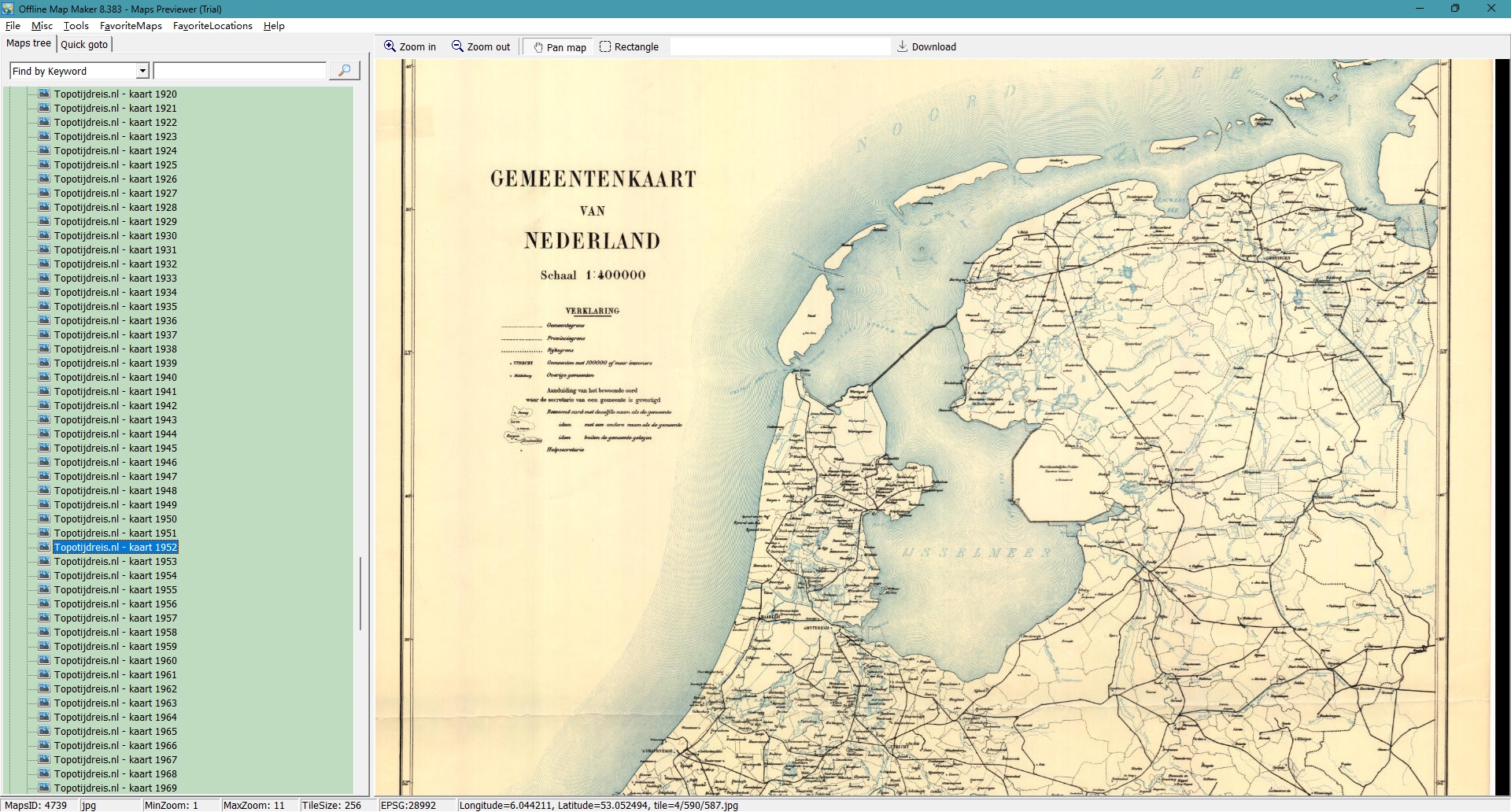Click the toolbar text box beside Rectangle
The width and height of the screenshot is (1511, 812).
(779, 46)
